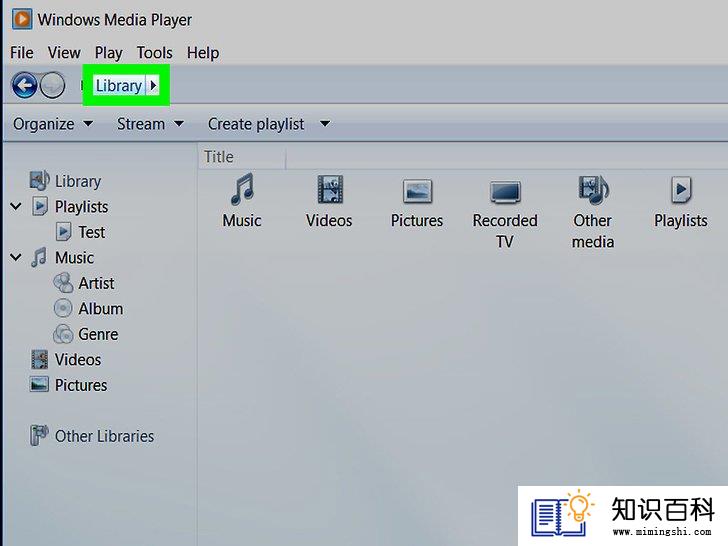Select Other Libraries in the sidebar
Image resolution: width=728 pixels, height=546 pixels.
(x=104, y=436)
